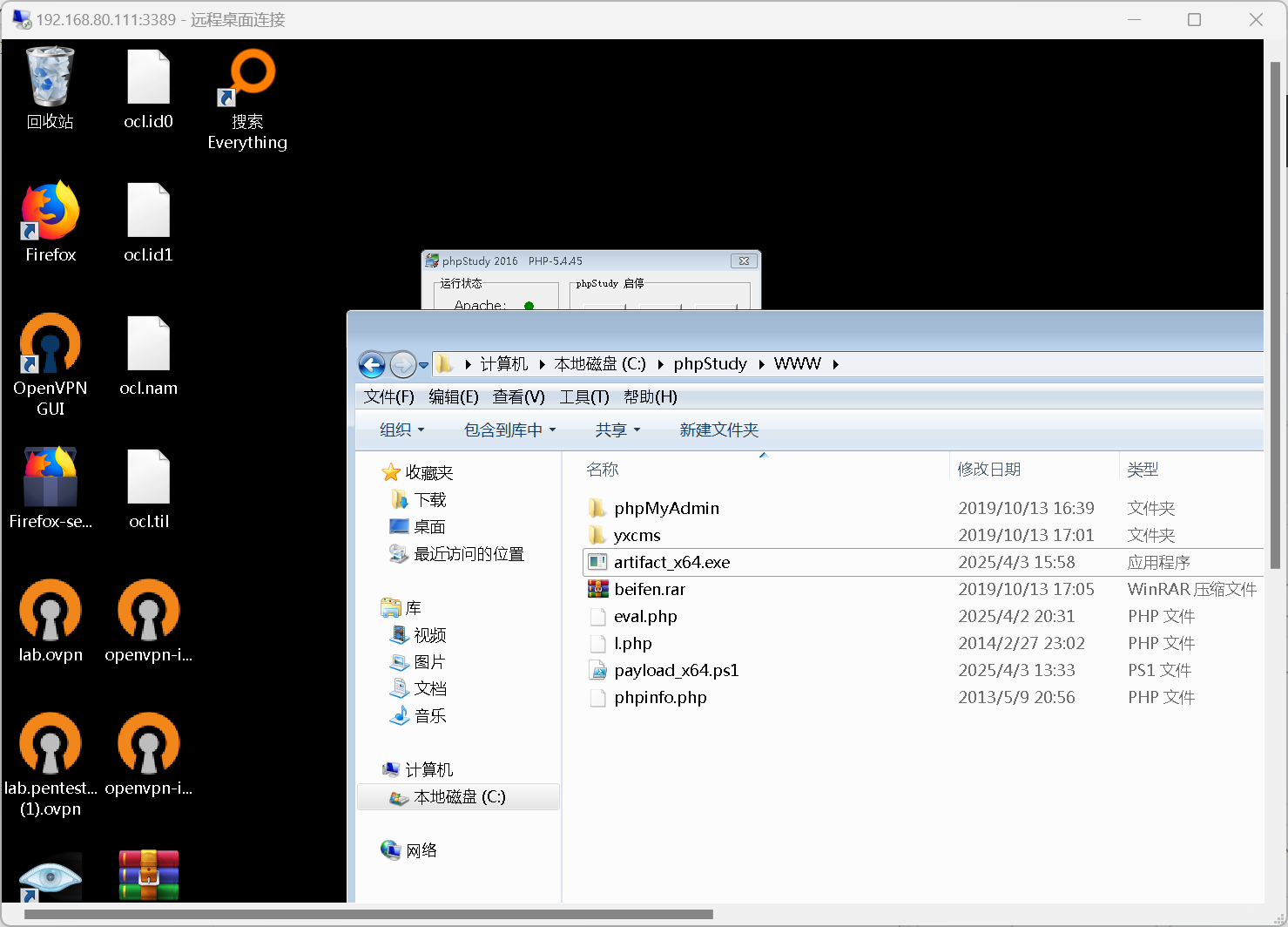Click the remote desktop horizontal scrollbar

click(x=368, y=914)
